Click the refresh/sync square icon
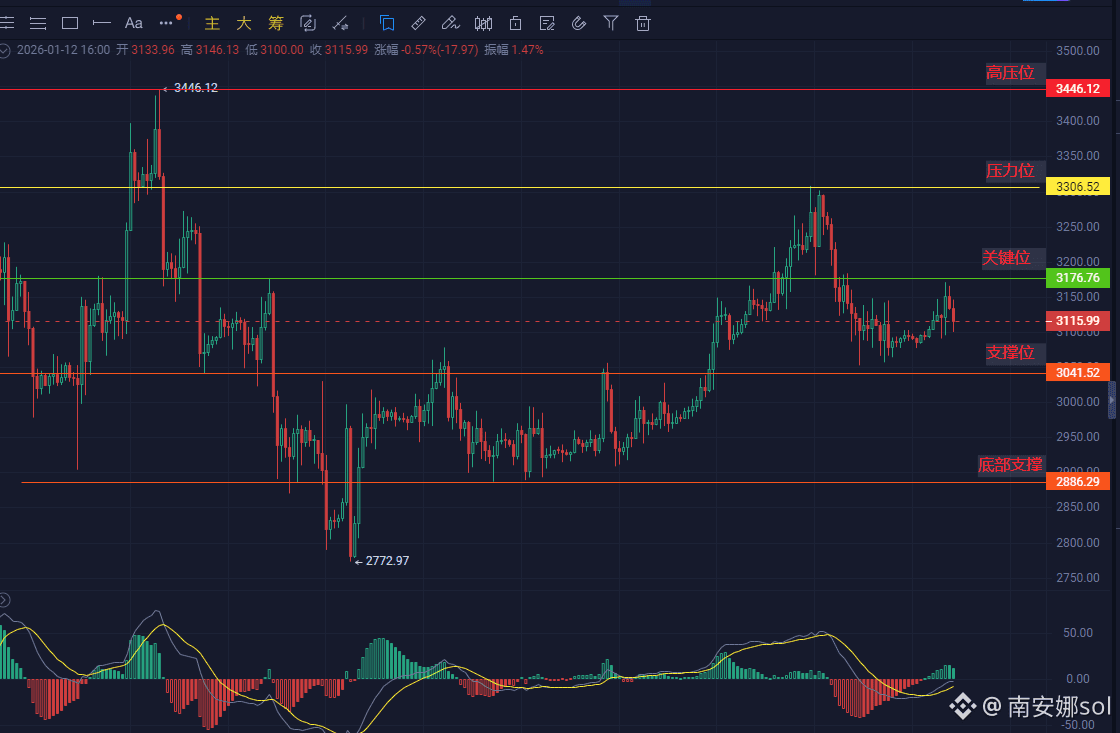Image resolution: width=1120 pixels, height=733 pixels. click(308, 24)
